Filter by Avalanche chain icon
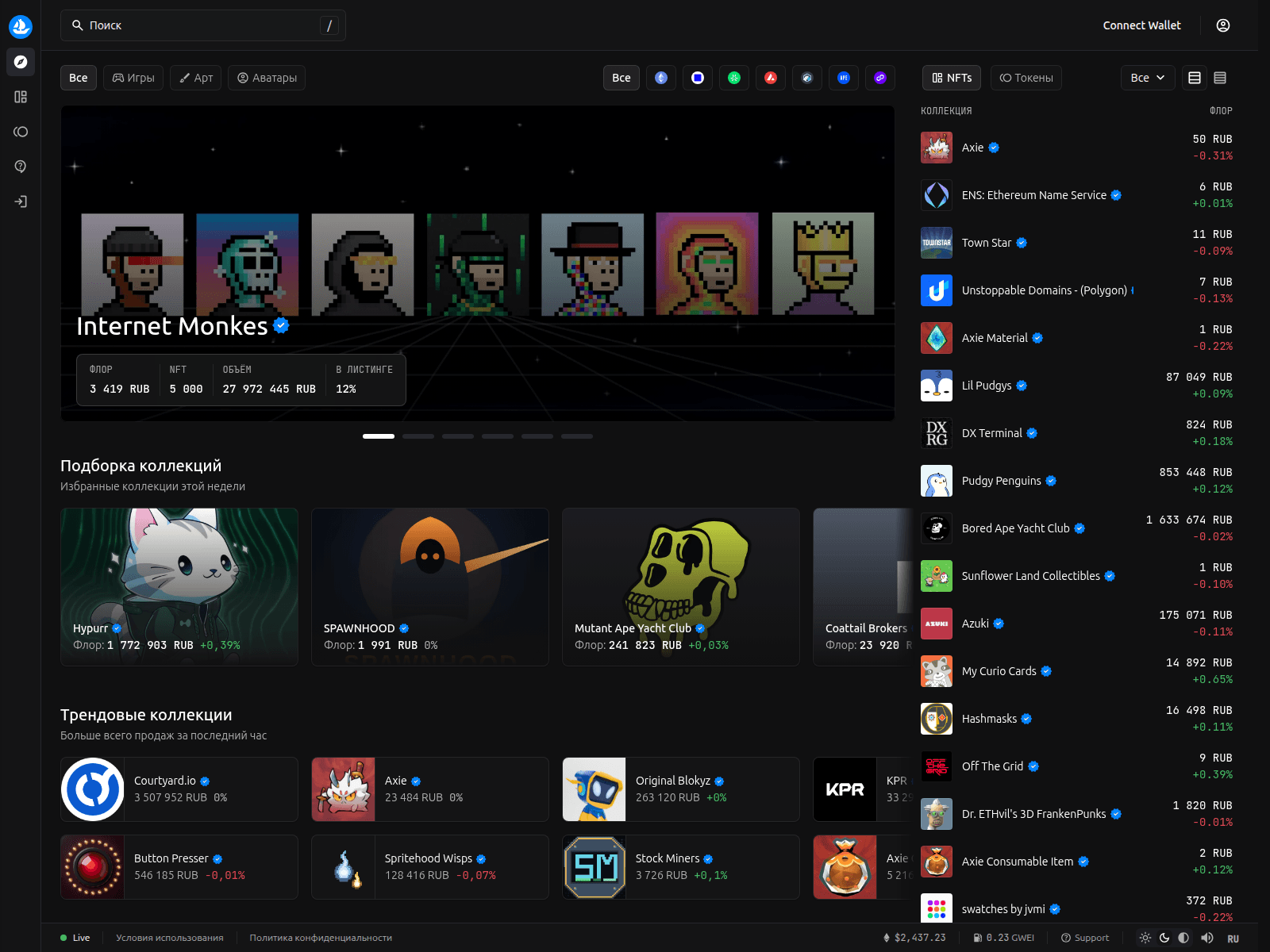The image size is (1270, 952). pyautogui.click(x=771, y=78)
